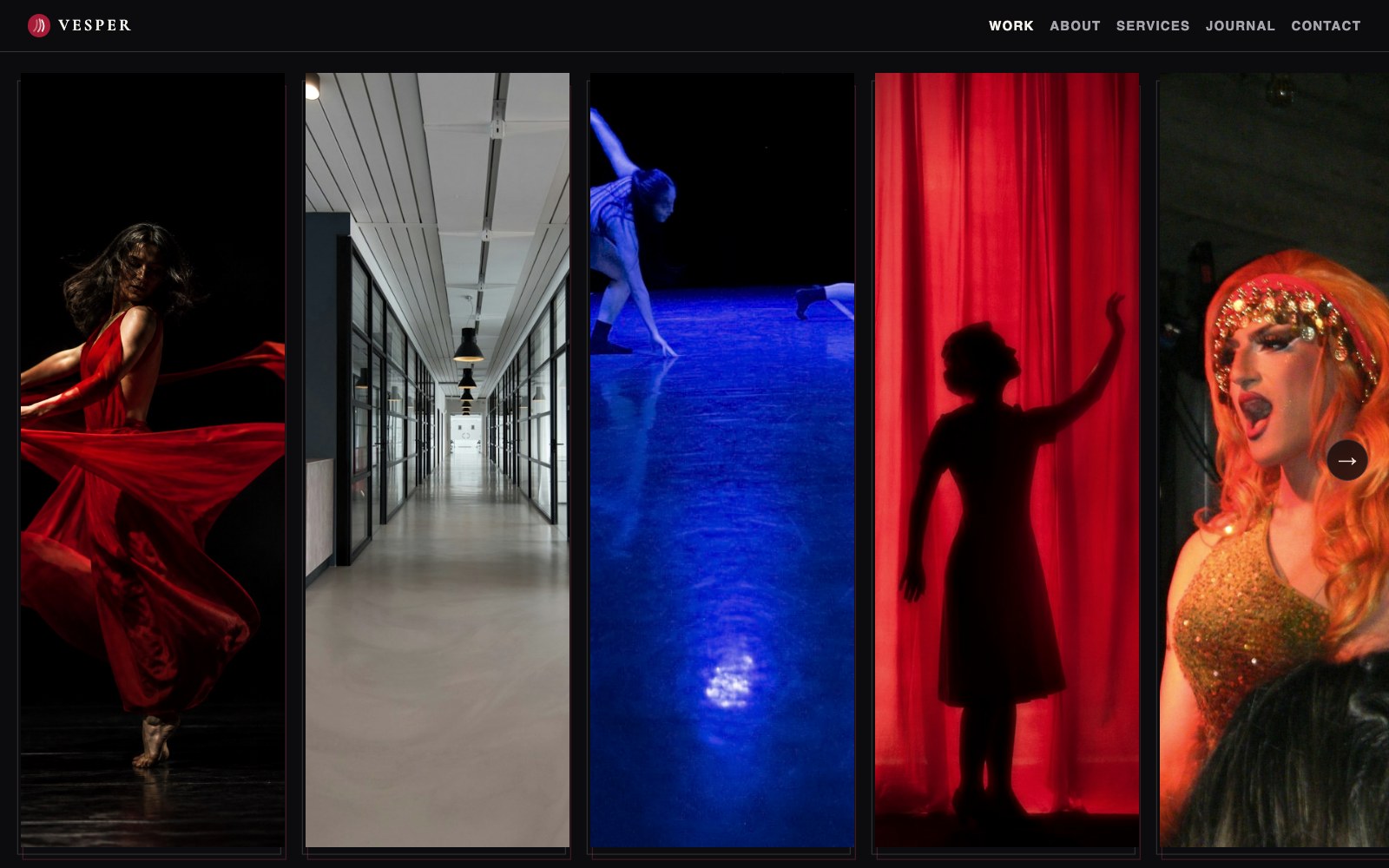Go to the About menu item
The width and height of the screenshot is (1389, 868).
[1075, 26]
